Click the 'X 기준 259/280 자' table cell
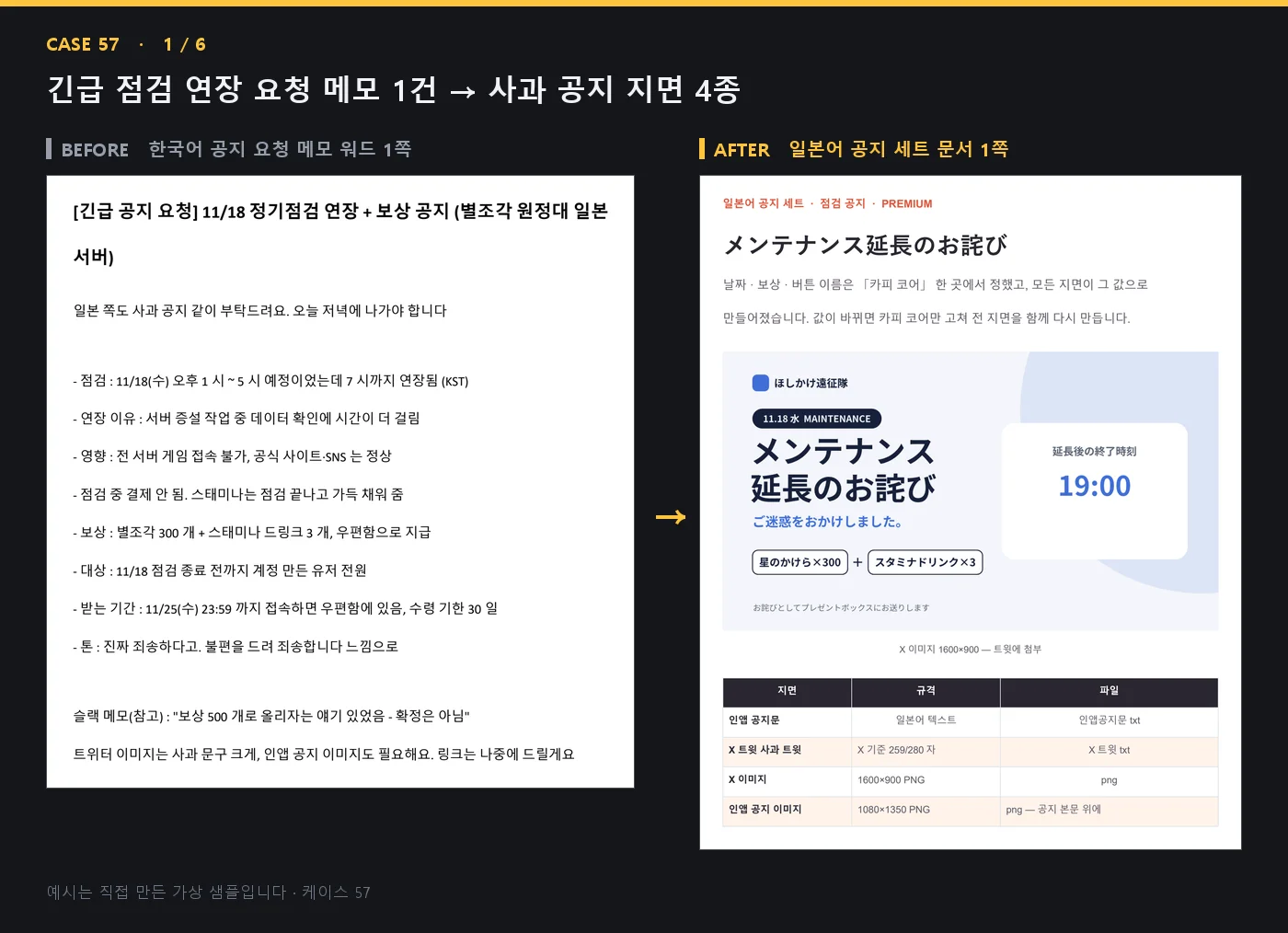 896,750
